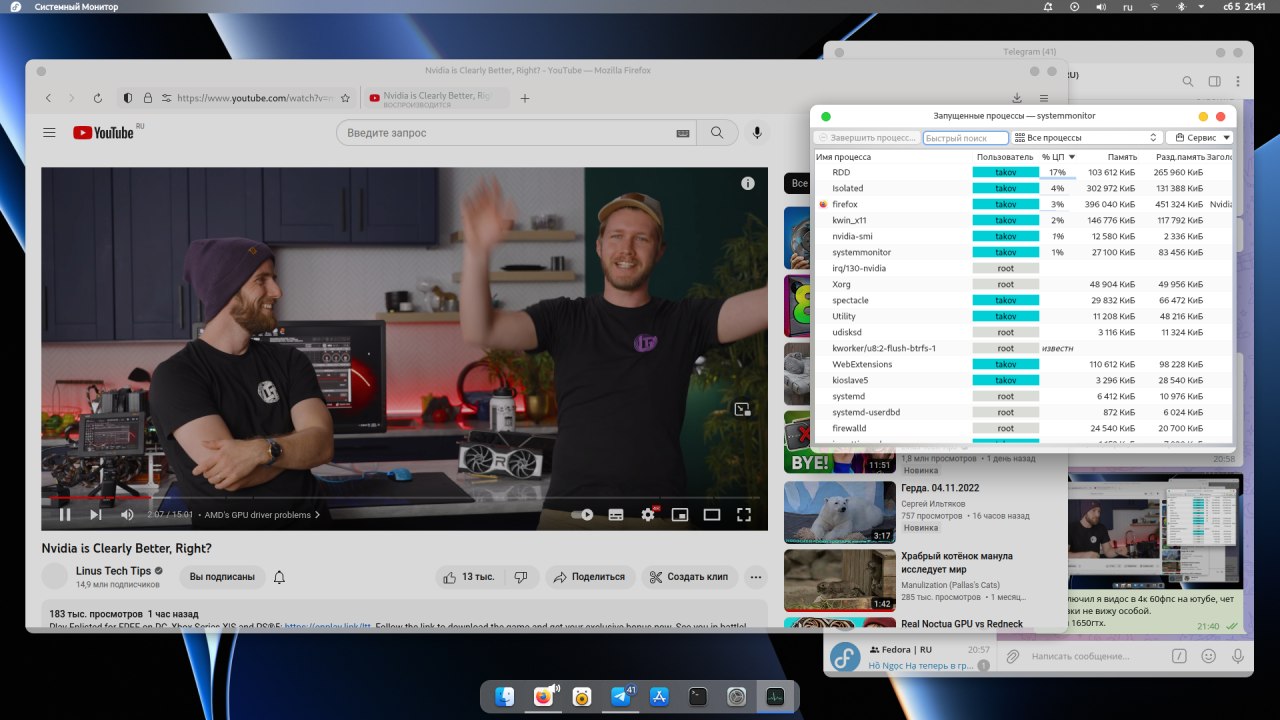Show video info card icon
Screen dimensions: 1280x720
coord(748,183)
